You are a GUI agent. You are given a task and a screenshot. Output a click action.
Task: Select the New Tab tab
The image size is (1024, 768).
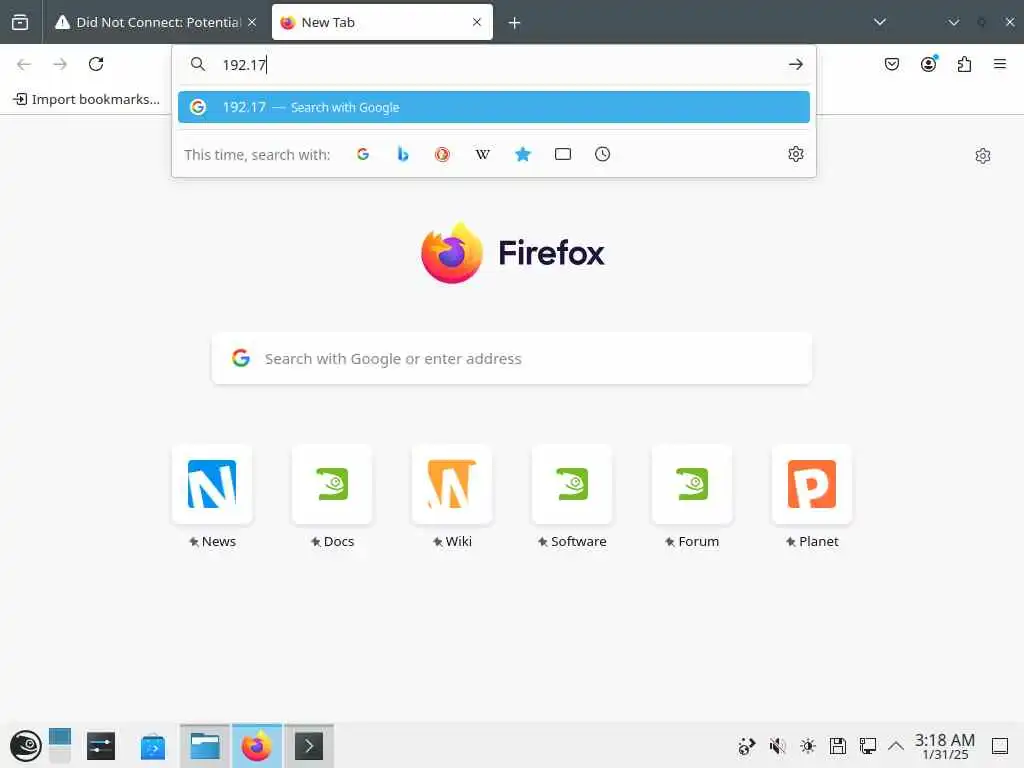coord(382,22)
